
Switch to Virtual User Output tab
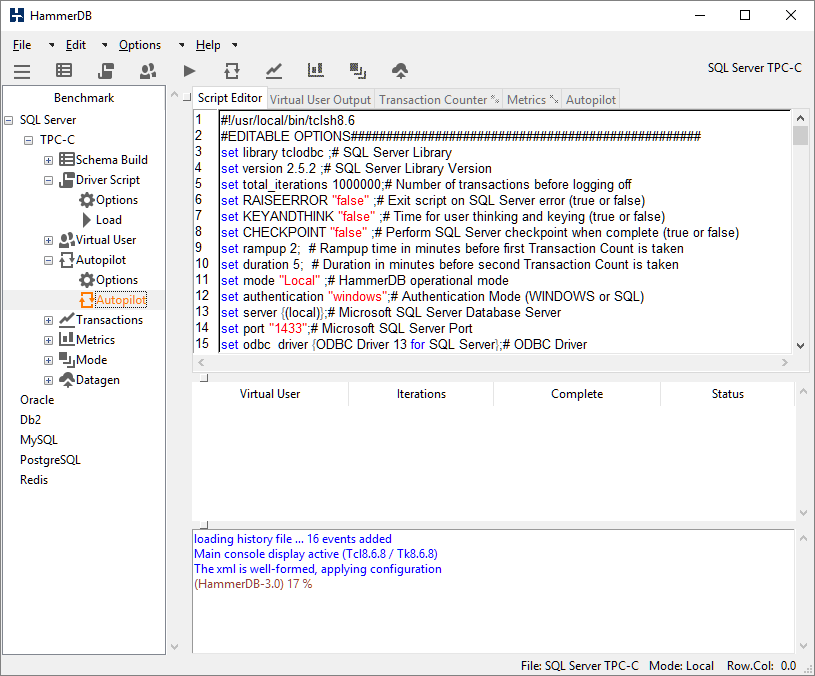pos(320,100)
